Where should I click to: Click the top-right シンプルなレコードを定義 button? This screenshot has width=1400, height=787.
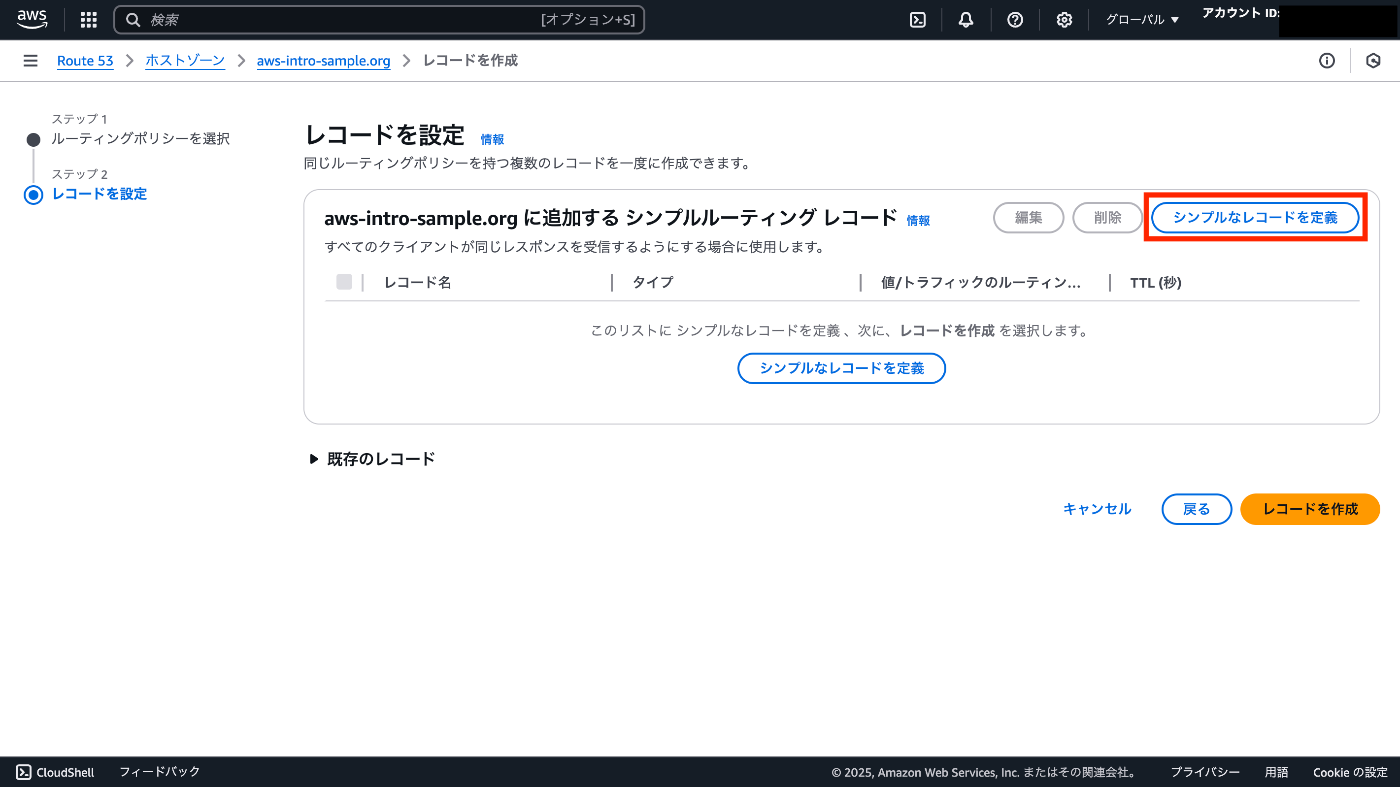1255,217
